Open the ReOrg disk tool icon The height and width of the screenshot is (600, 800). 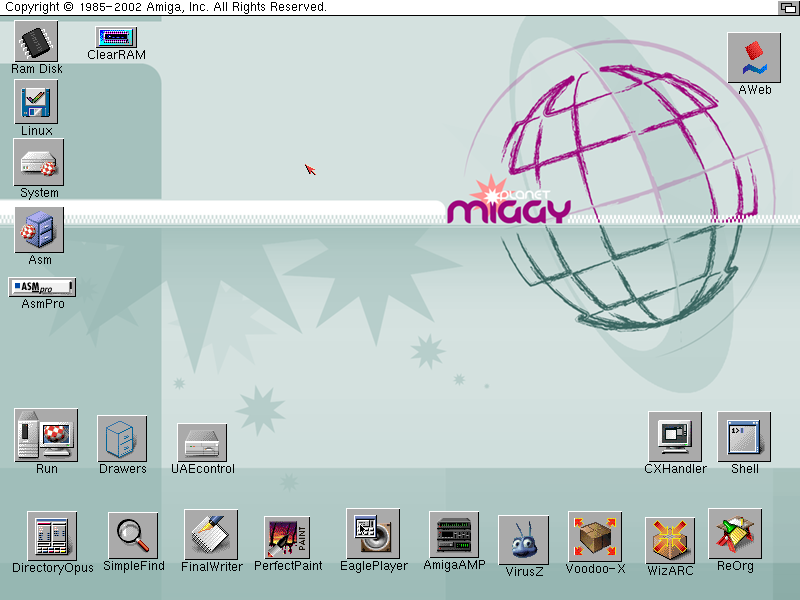[735, 534]
